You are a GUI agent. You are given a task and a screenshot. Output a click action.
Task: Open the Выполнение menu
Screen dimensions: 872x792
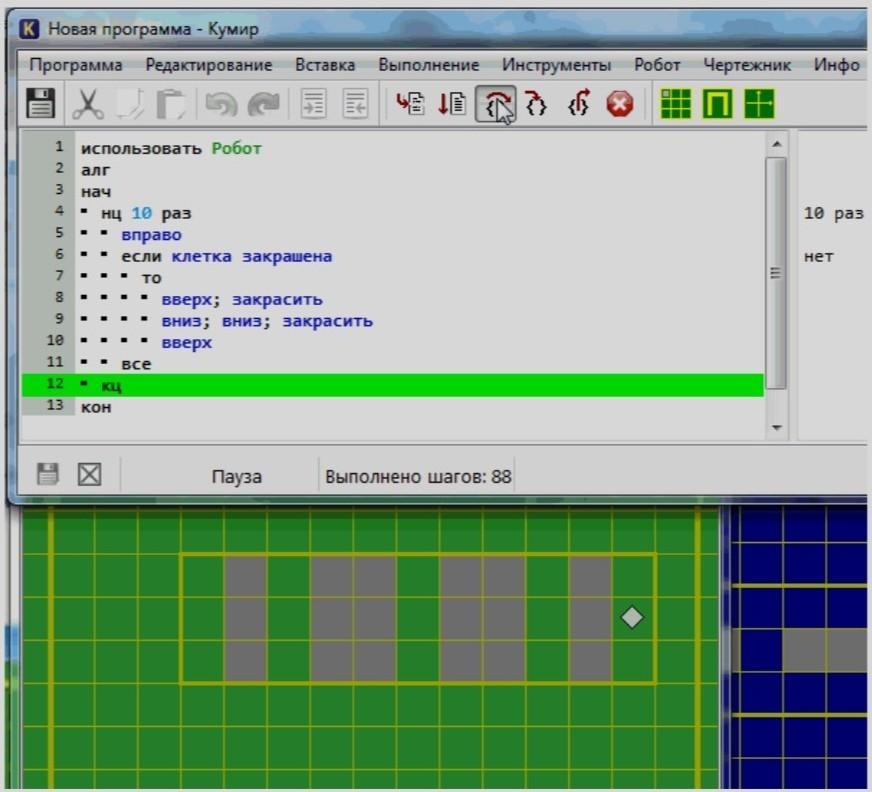pyautogui.click(x=428, y=65)
